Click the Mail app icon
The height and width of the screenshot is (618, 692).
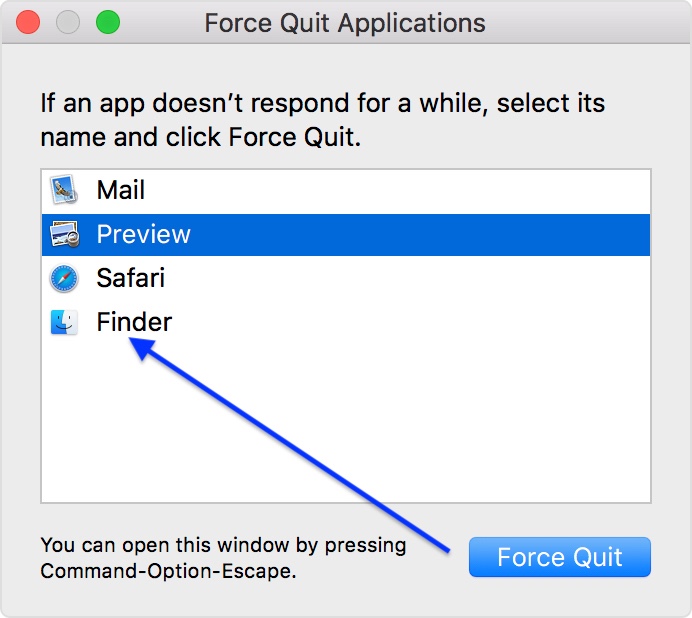[64, 190]
